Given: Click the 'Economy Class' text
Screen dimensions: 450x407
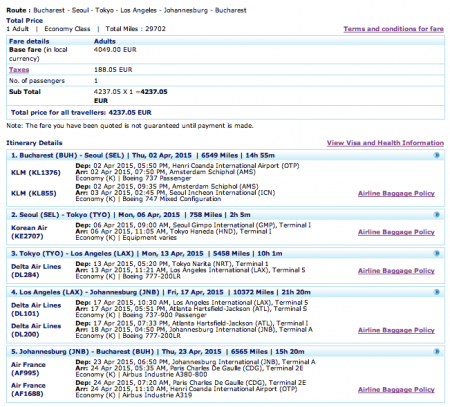Looking at the screenshot, I should coord(67,29).
